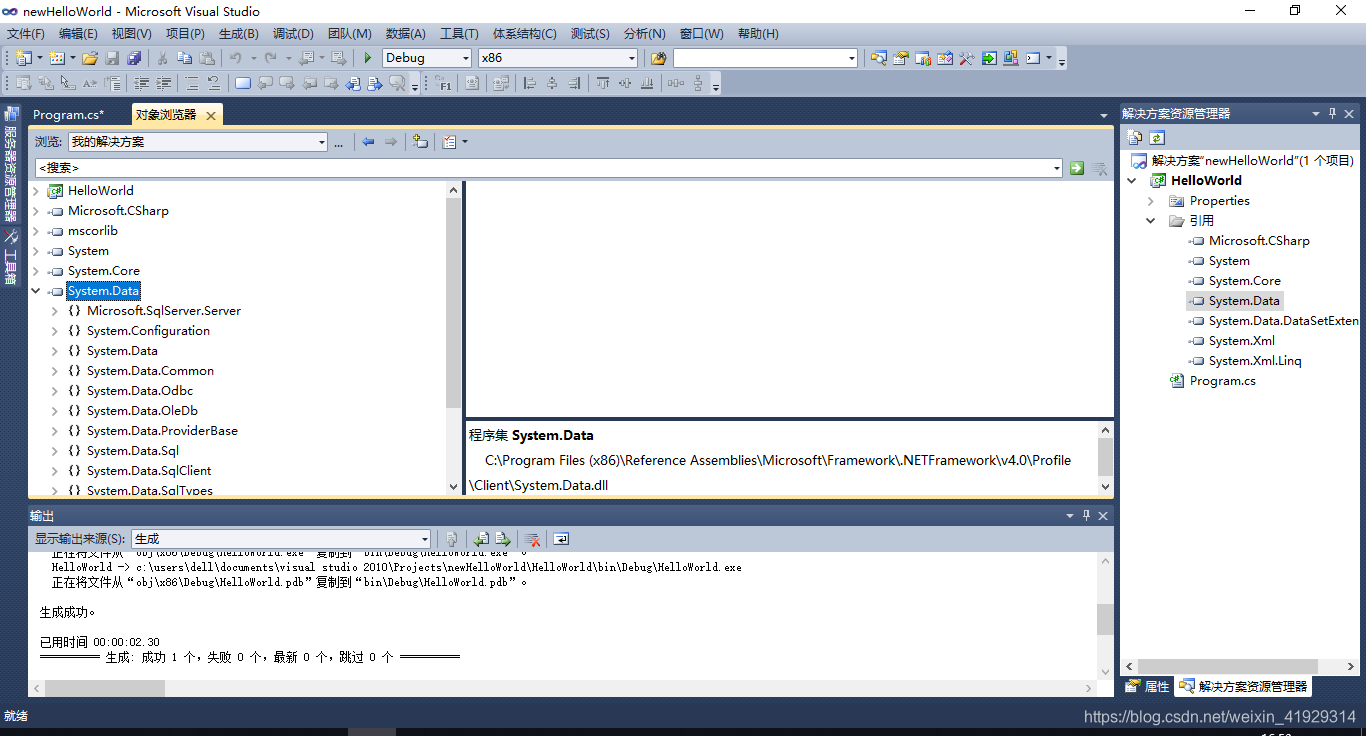Click the Redo arrow icon

270,58
